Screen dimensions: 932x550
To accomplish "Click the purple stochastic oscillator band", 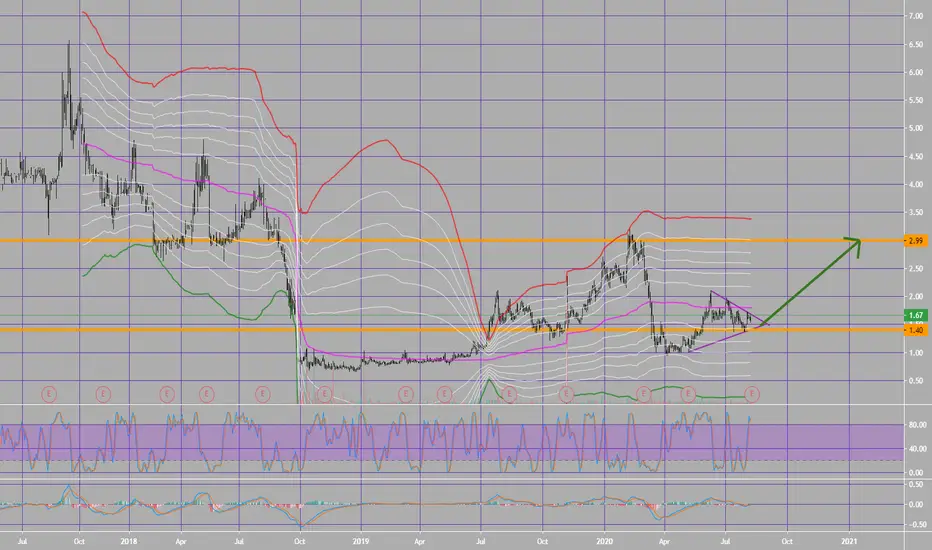I will tap(452, 442).
